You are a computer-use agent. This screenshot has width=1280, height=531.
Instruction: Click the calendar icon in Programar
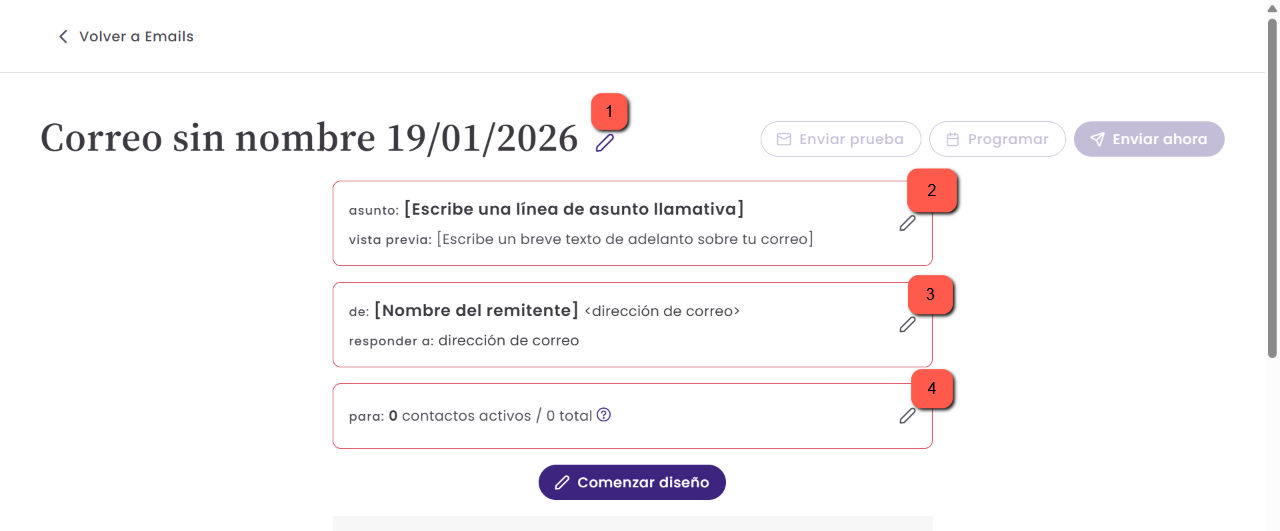click(x=953, y=139)
